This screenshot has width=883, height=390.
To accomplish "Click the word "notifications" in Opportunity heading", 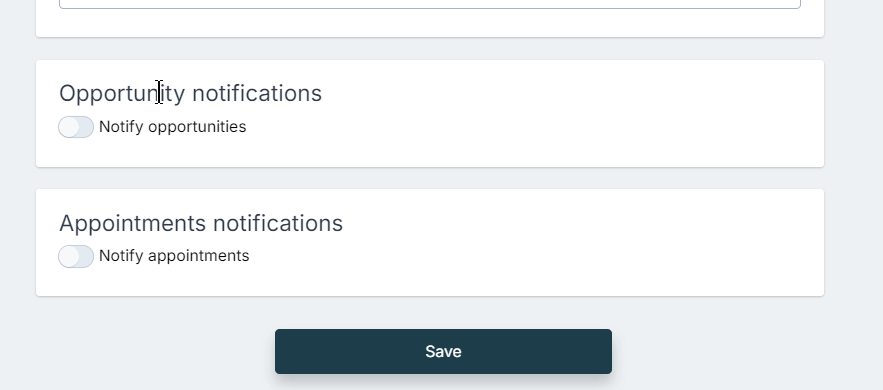I will (x=257, y=93).
